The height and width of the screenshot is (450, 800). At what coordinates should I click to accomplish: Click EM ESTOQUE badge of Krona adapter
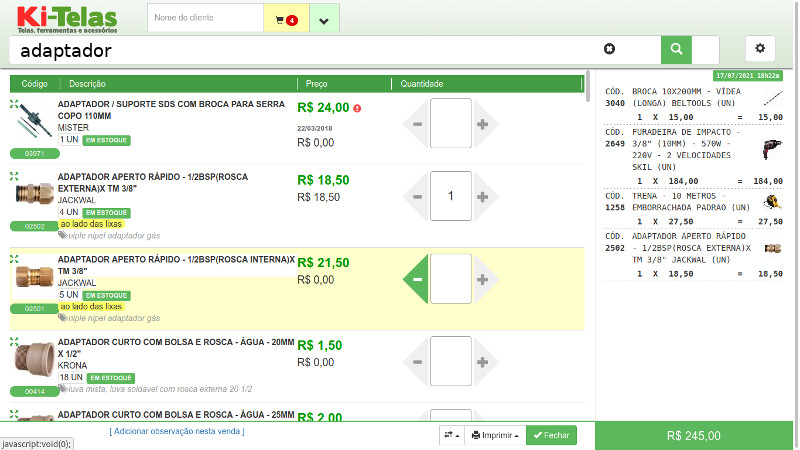point(111,378)
